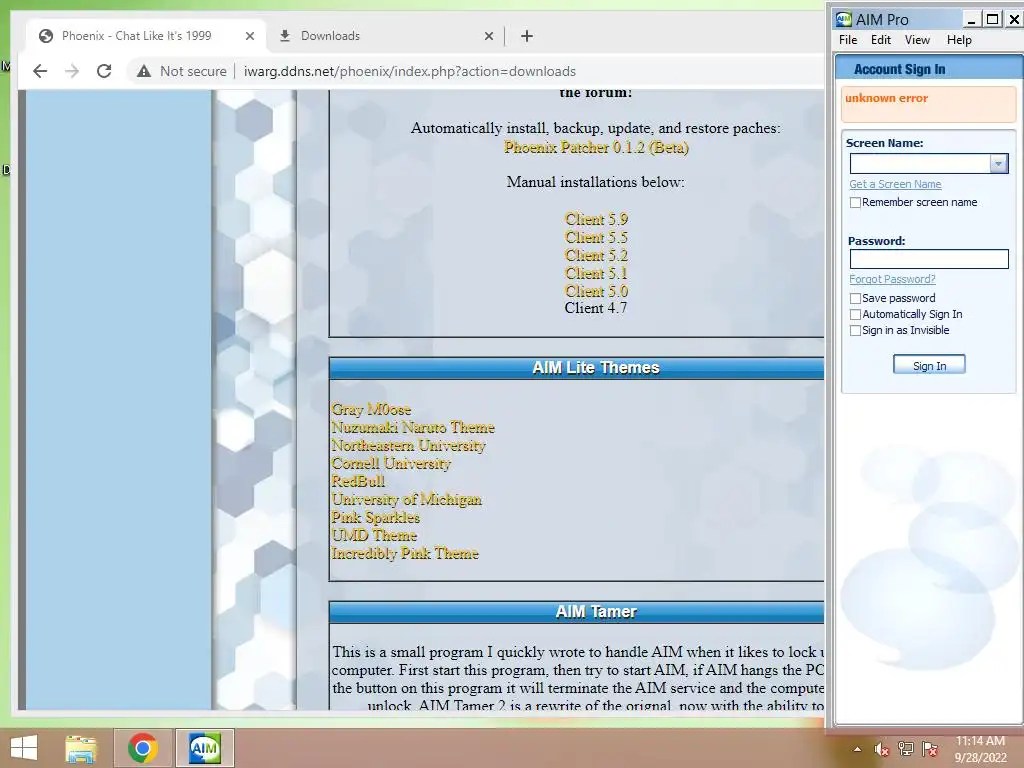This screenshot has height=768, width=1024.
Task: Click Forgot Password? link
Action: pyautogui.click(x=892, y=279)
